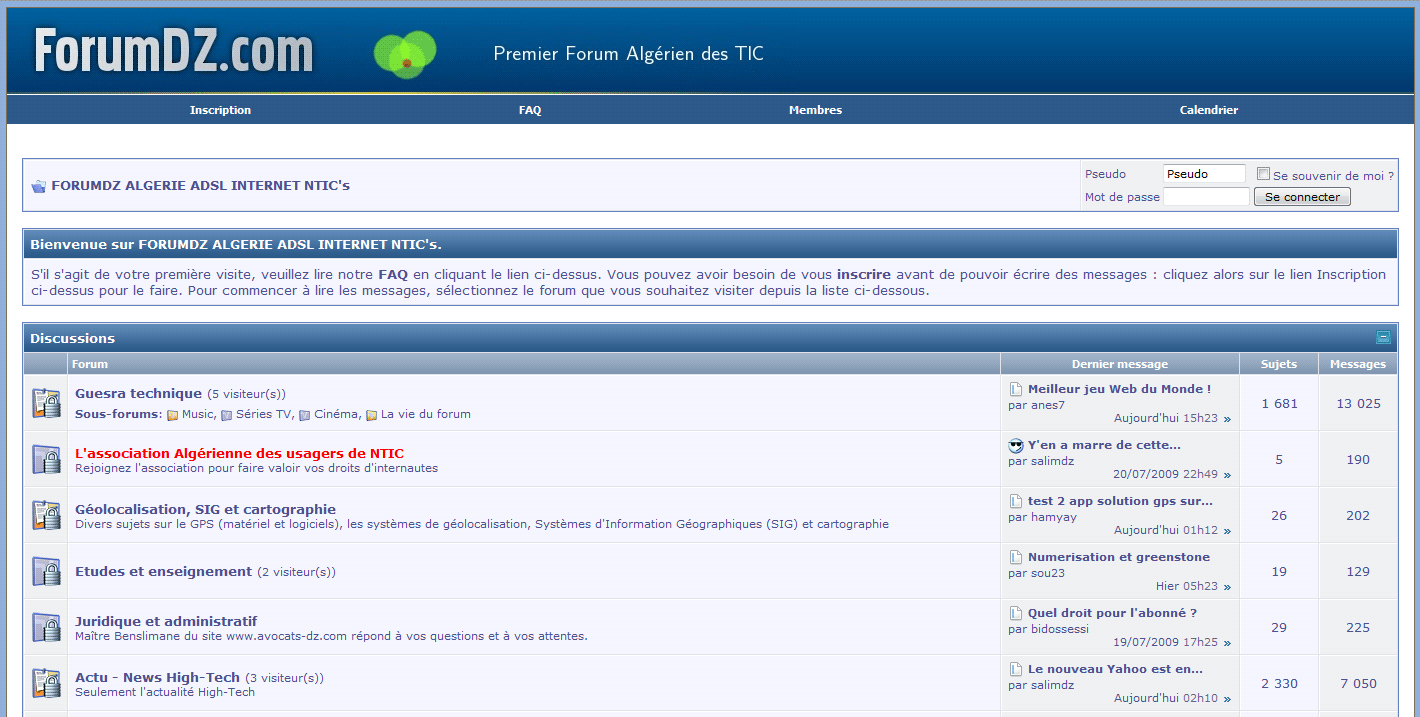Click the La vie du forum sub-forum icon

371,415
